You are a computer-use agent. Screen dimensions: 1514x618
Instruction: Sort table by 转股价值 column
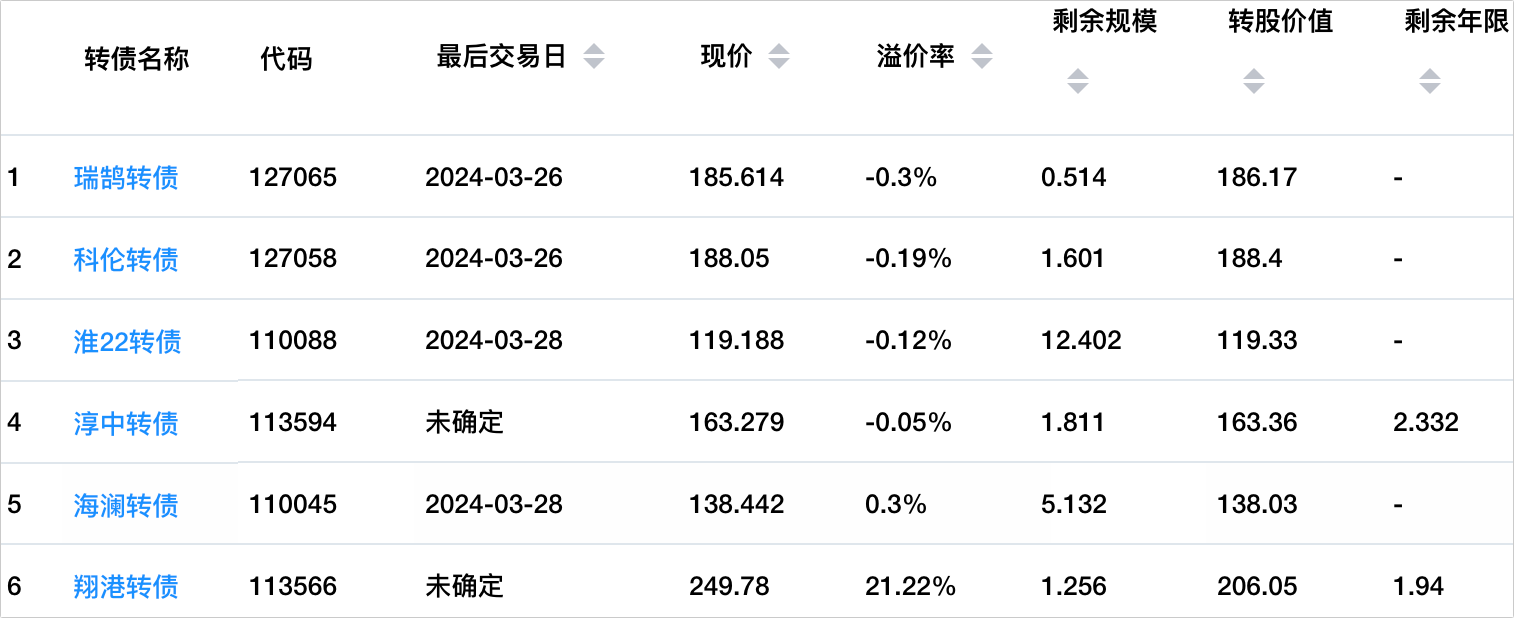pyautogui.click(x=1253, y=81)
